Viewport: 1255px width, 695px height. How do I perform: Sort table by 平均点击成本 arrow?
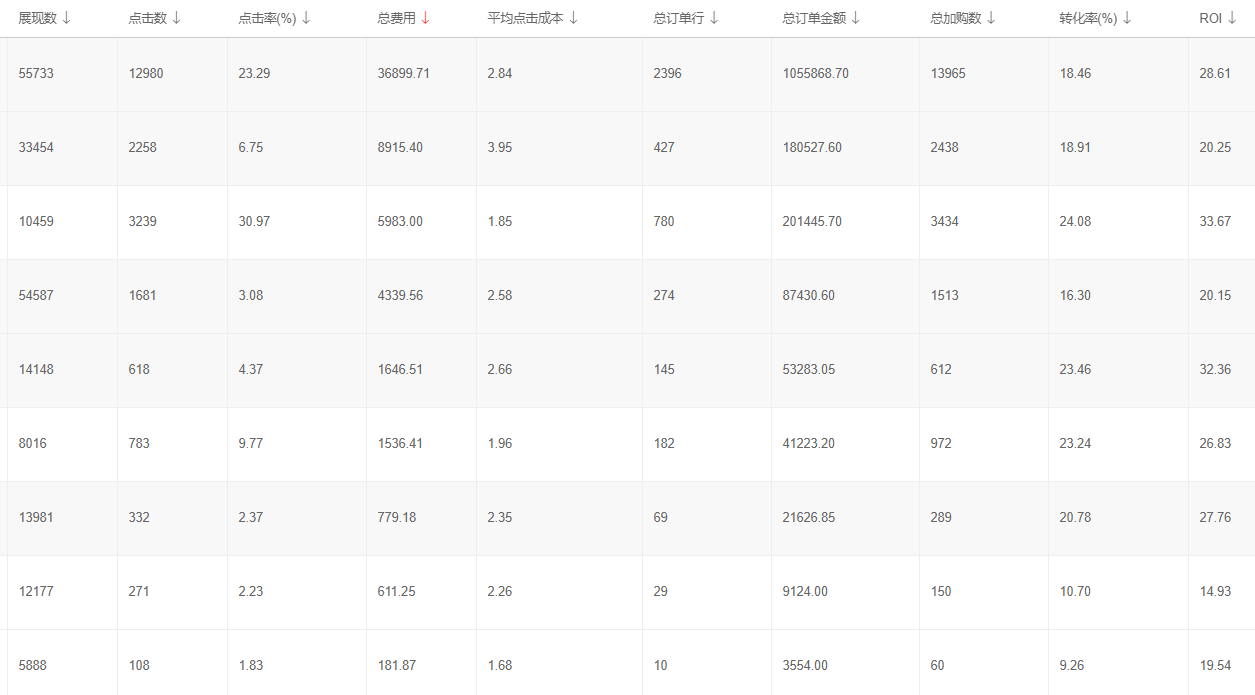(573, 18)
